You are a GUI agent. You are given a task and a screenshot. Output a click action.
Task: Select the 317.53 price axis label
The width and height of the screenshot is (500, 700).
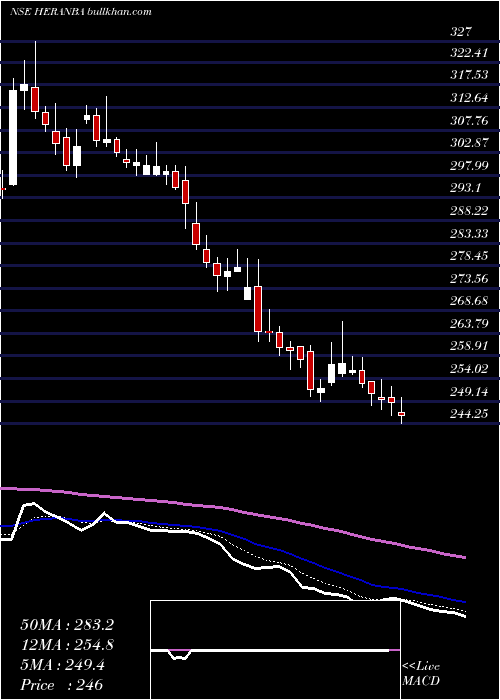(x=469, y=75)
